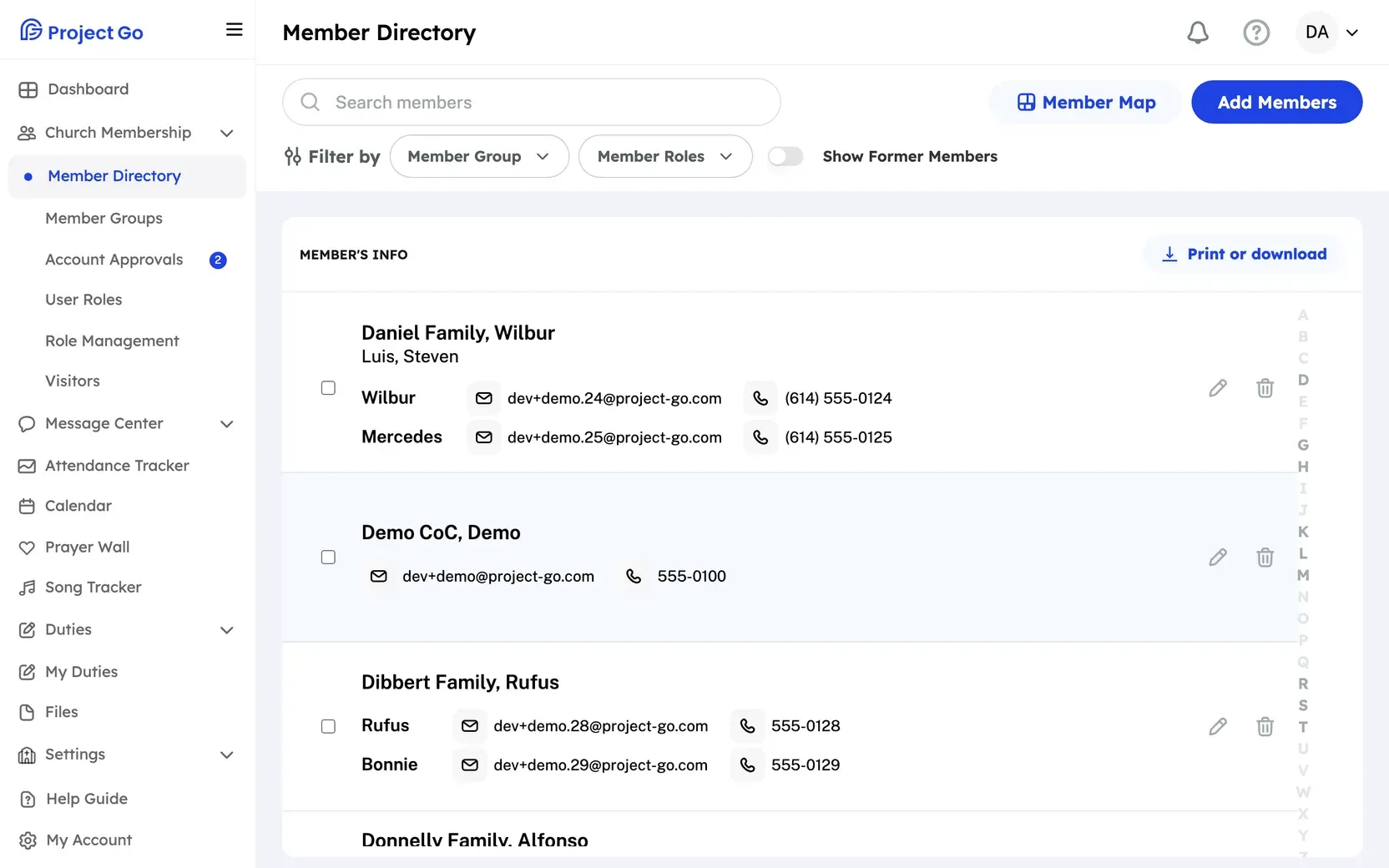The width and height of the screenshot is (1389, 868).
Task: Collapse sidebar with hamburger menu icon
Action: (235, 30)
